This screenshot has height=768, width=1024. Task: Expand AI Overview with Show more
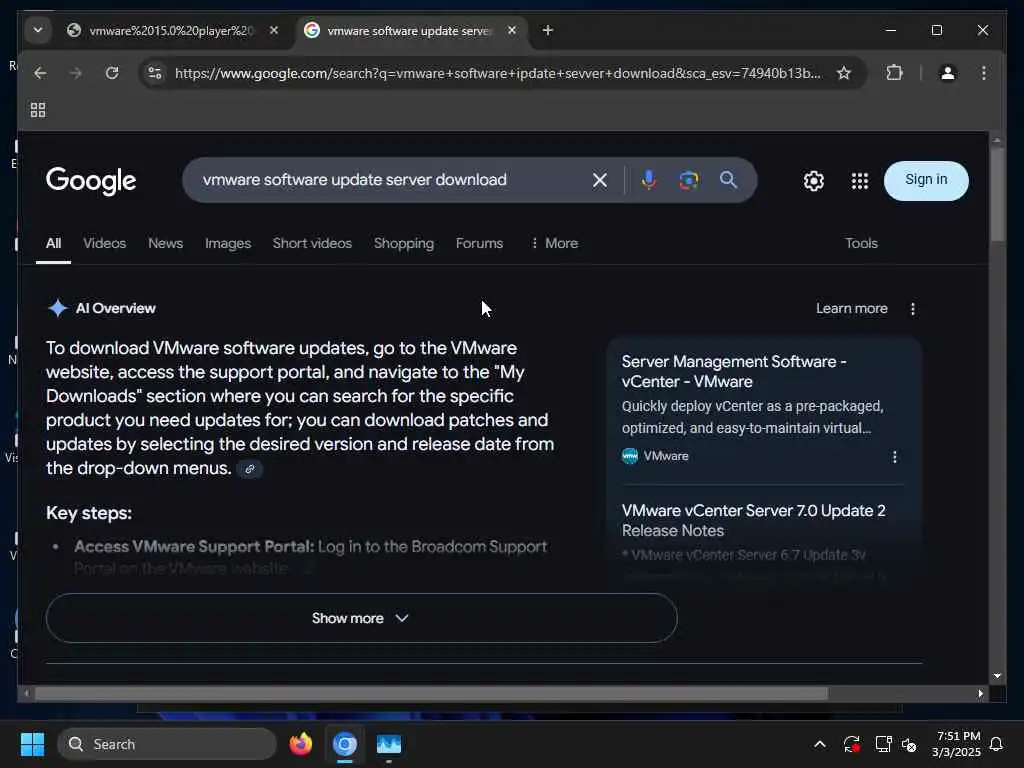(x=361, y=618)
